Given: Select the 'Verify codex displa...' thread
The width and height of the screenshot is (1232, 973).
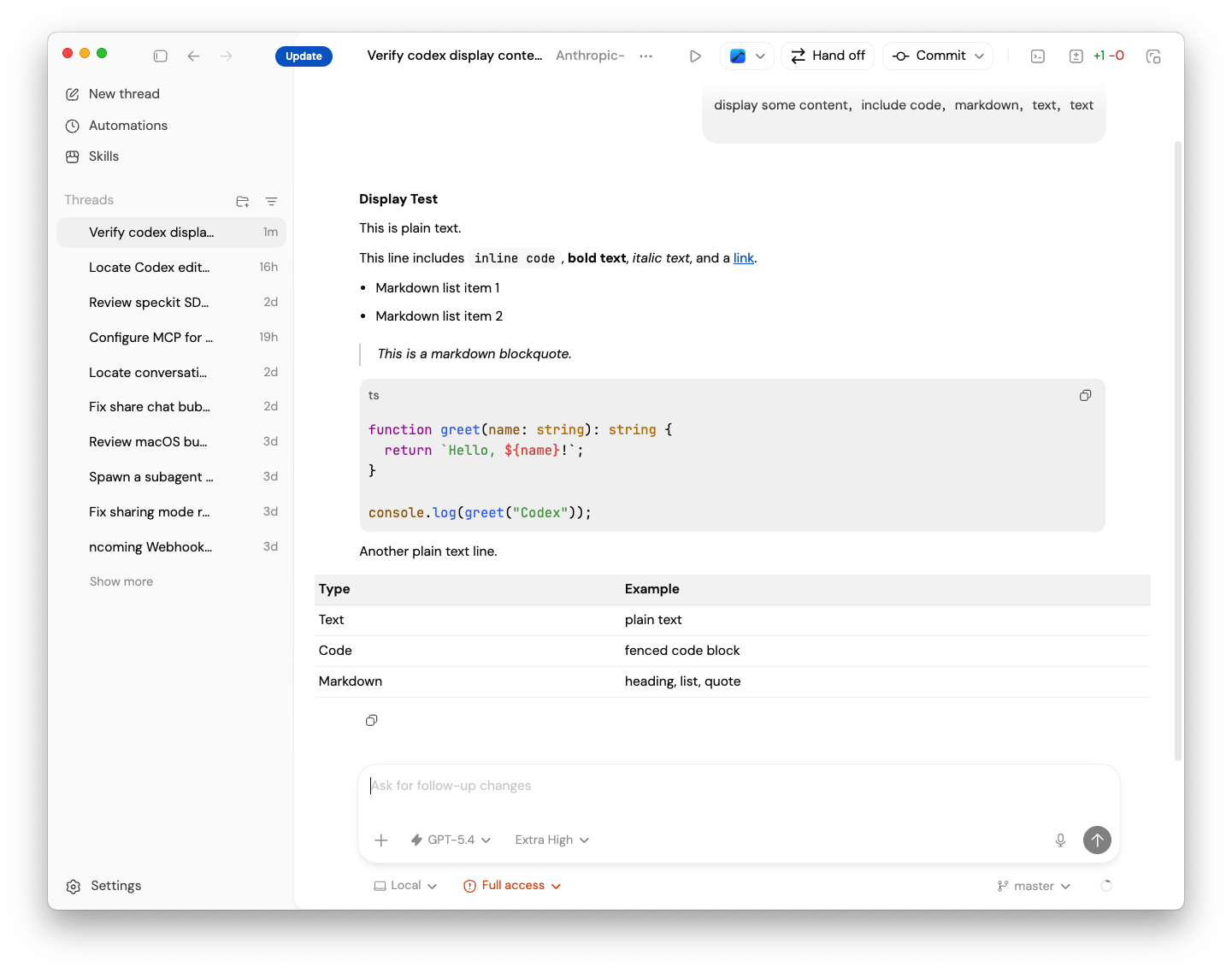Looking at the screenshot, I should click(x=171, y=233).
